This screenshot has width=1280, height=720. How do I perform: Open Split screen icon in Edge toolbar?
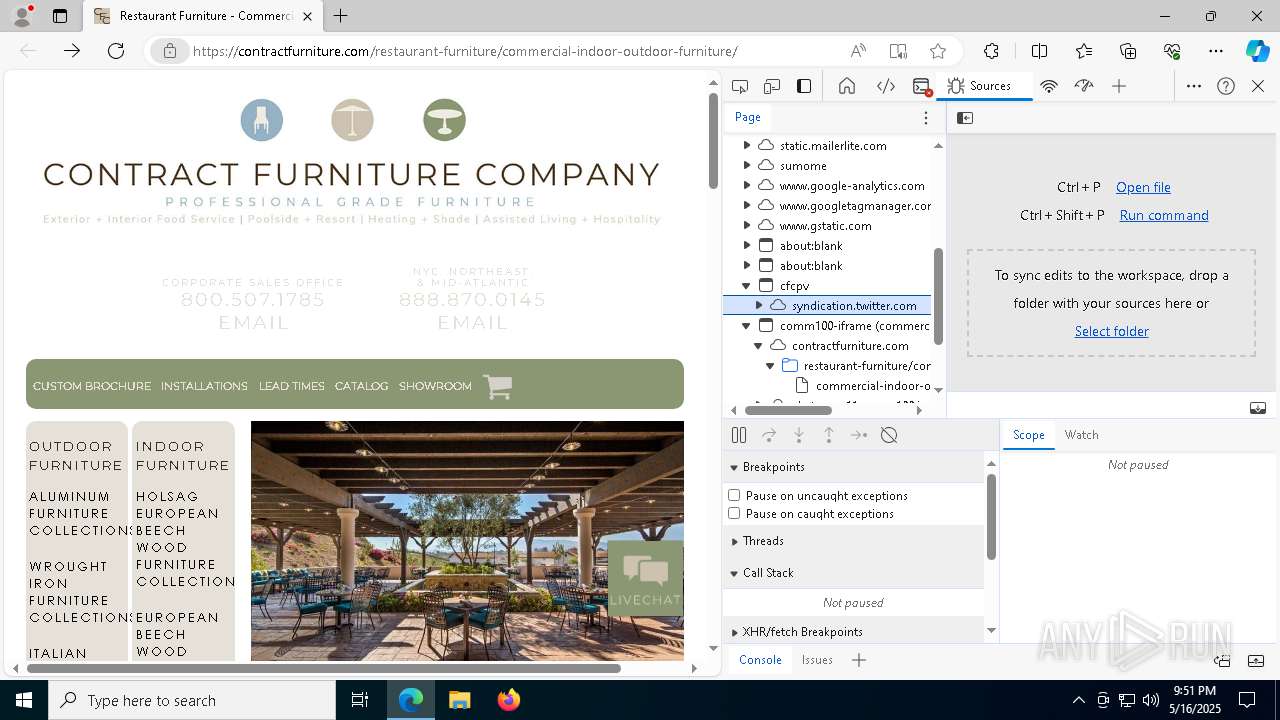click(x=1039, y=51)
